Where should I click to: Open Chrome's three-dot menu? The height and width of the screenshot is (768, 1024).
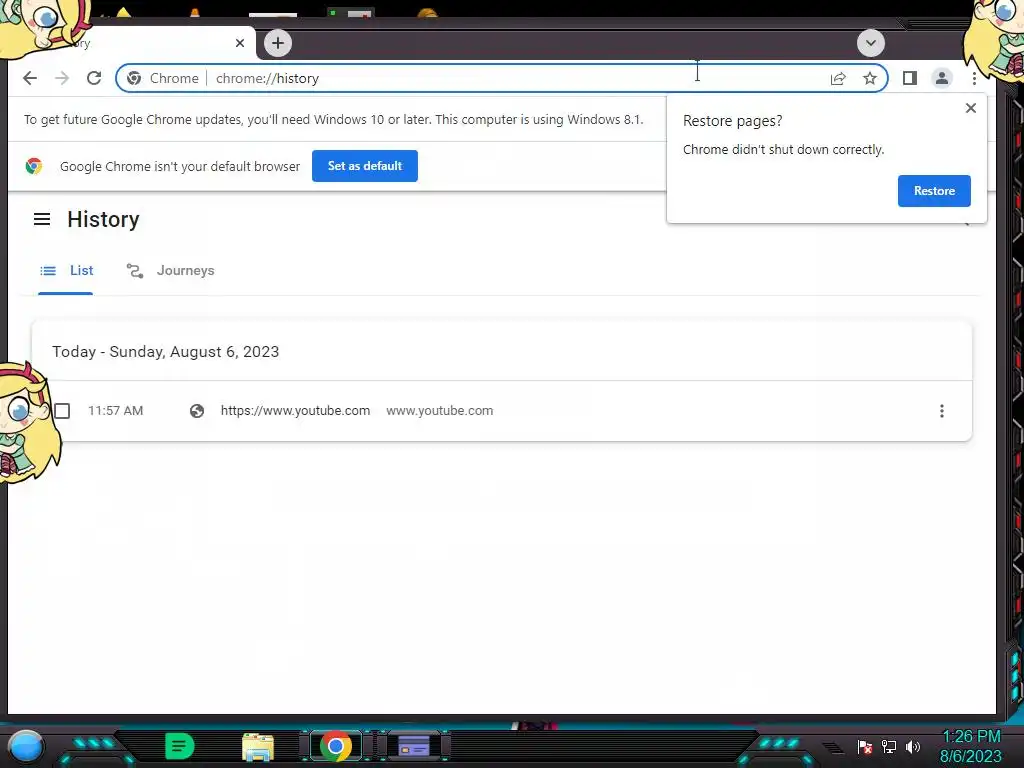click(x=974, y=78)
